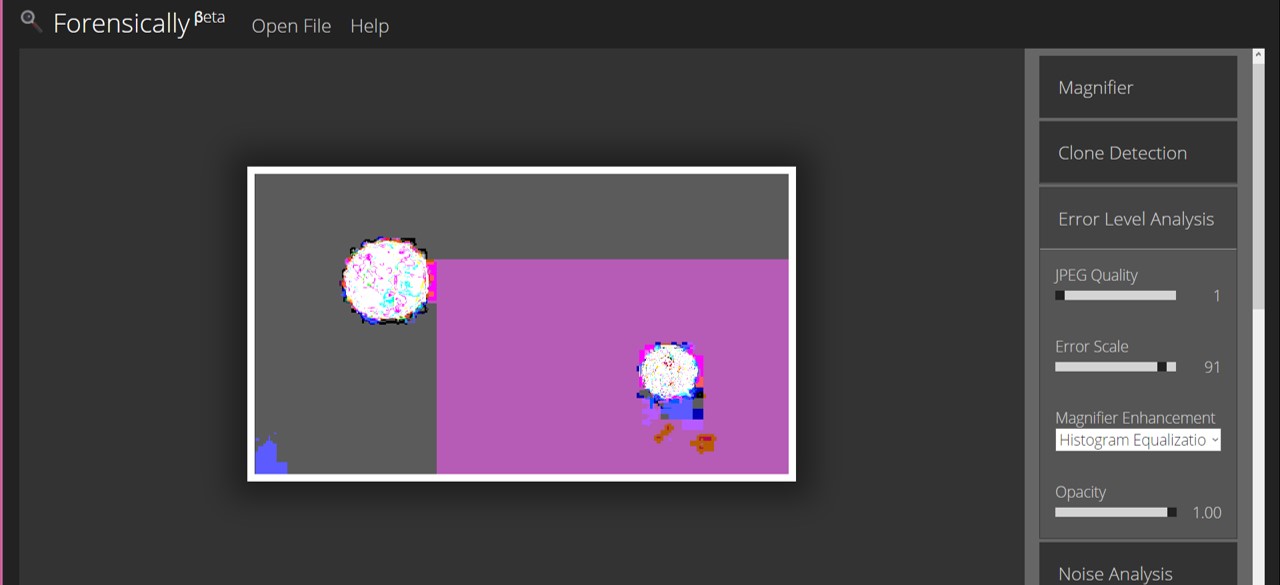Click the Error Scale value 91
The width and height of the screenshot is (1280, 585).
pos(1212,367)
